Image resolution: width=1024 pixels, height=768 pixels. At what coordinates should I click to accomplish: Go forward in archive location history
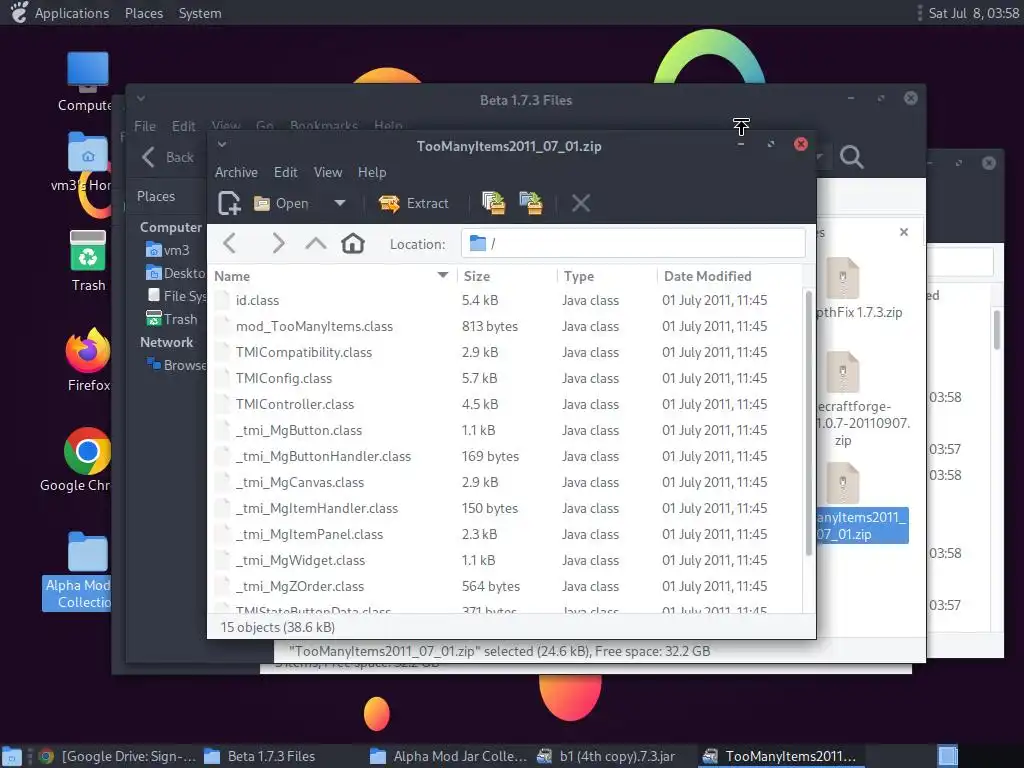278,244
